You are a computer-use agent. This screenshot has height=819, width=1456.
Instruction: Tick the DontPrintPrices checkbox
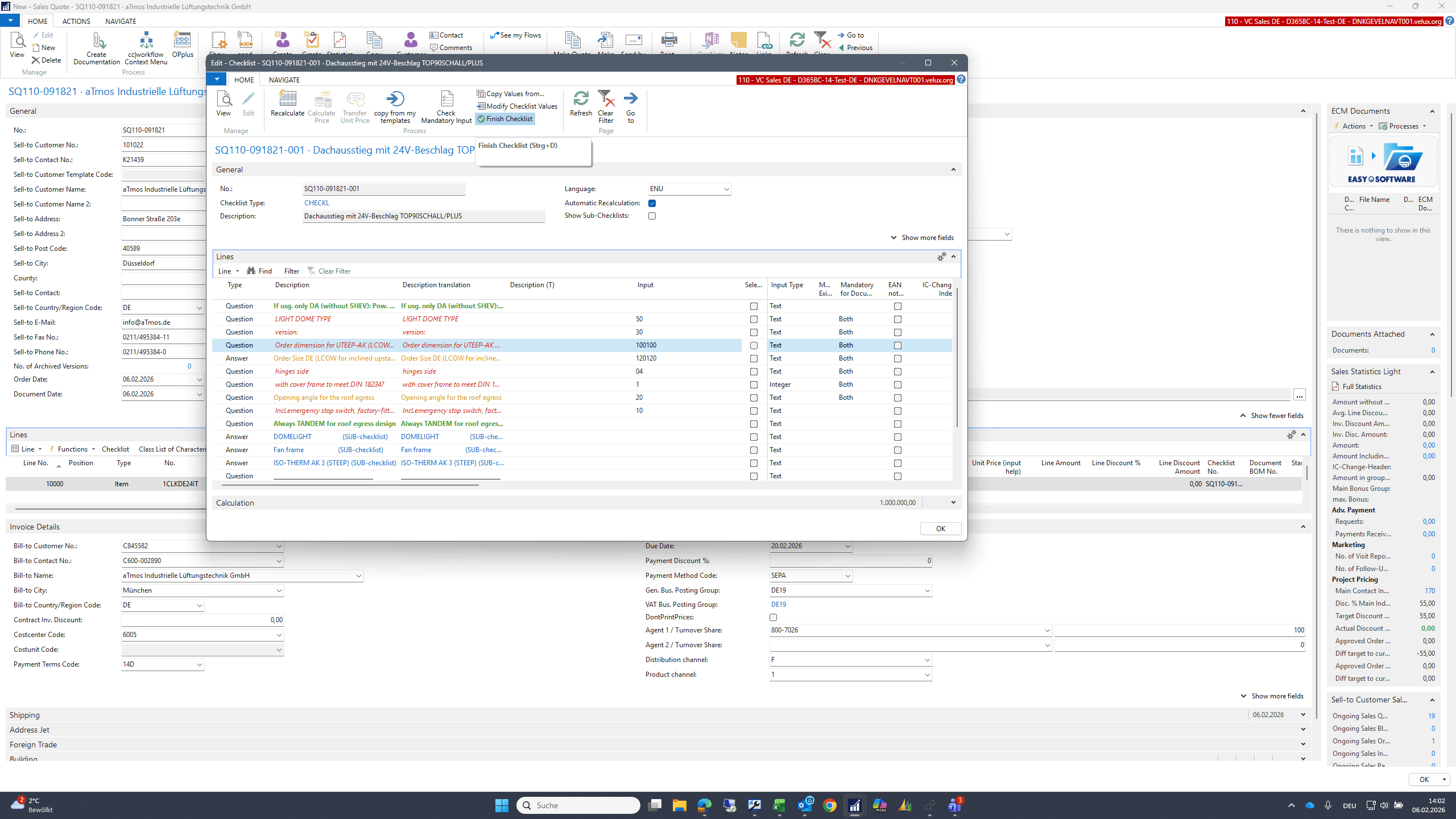773,617
